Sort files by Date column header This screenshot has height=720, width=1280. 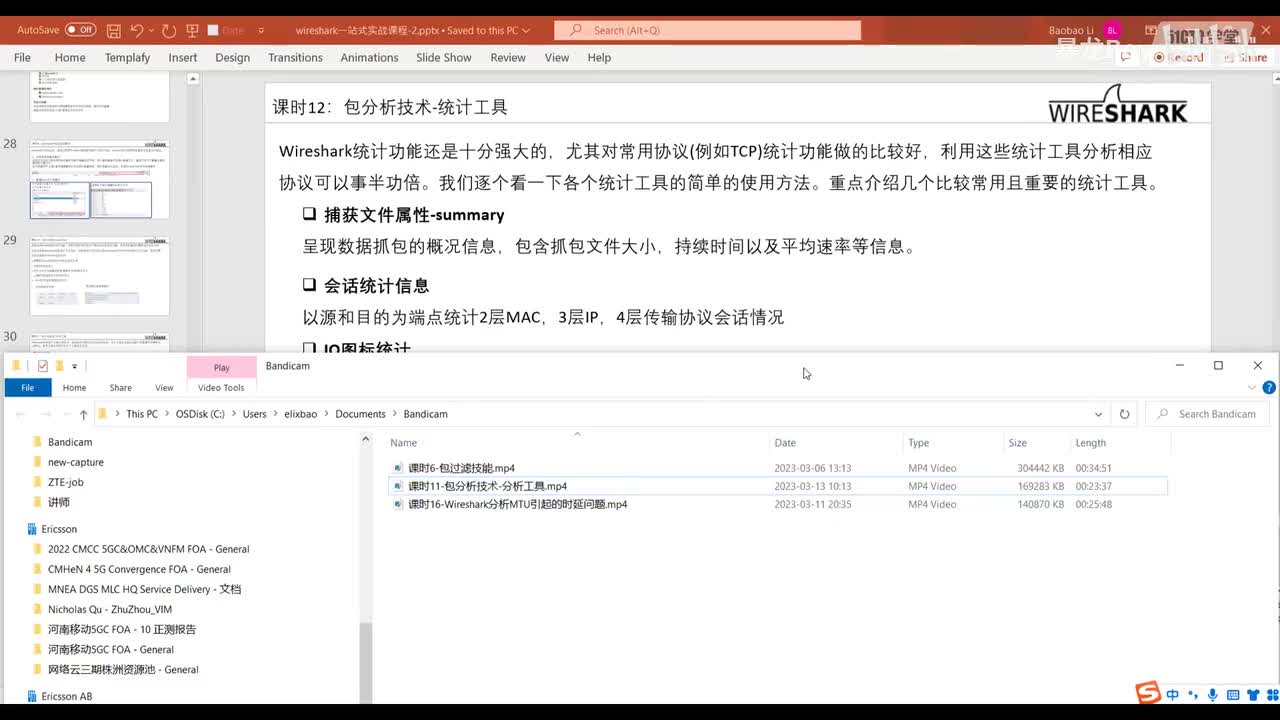click(x=785, y=443)
